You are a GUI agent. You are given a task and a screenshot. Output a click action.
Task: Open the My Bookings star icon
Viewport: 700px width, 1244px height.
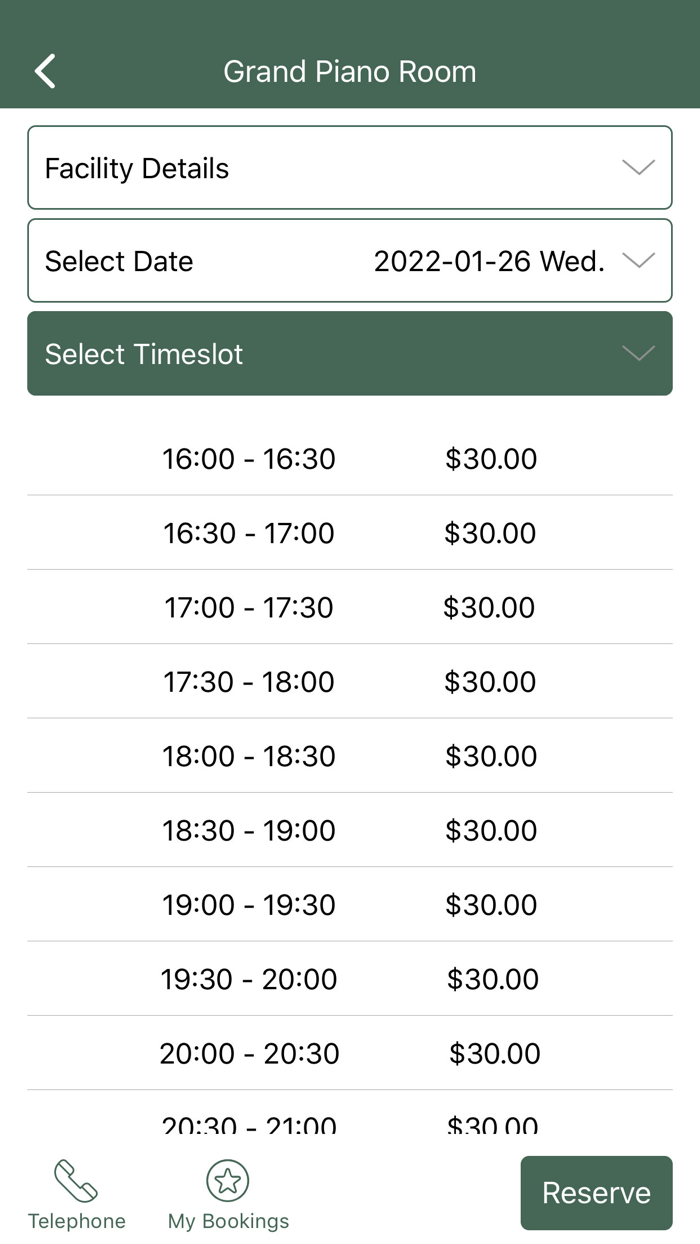[227, 1181]
